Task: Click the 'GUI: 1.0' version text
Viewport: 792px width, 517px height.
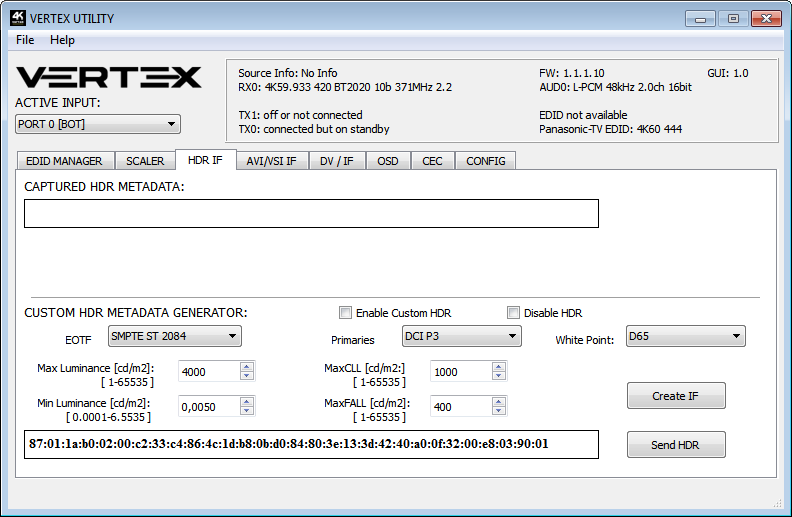Action: point(727,73)
